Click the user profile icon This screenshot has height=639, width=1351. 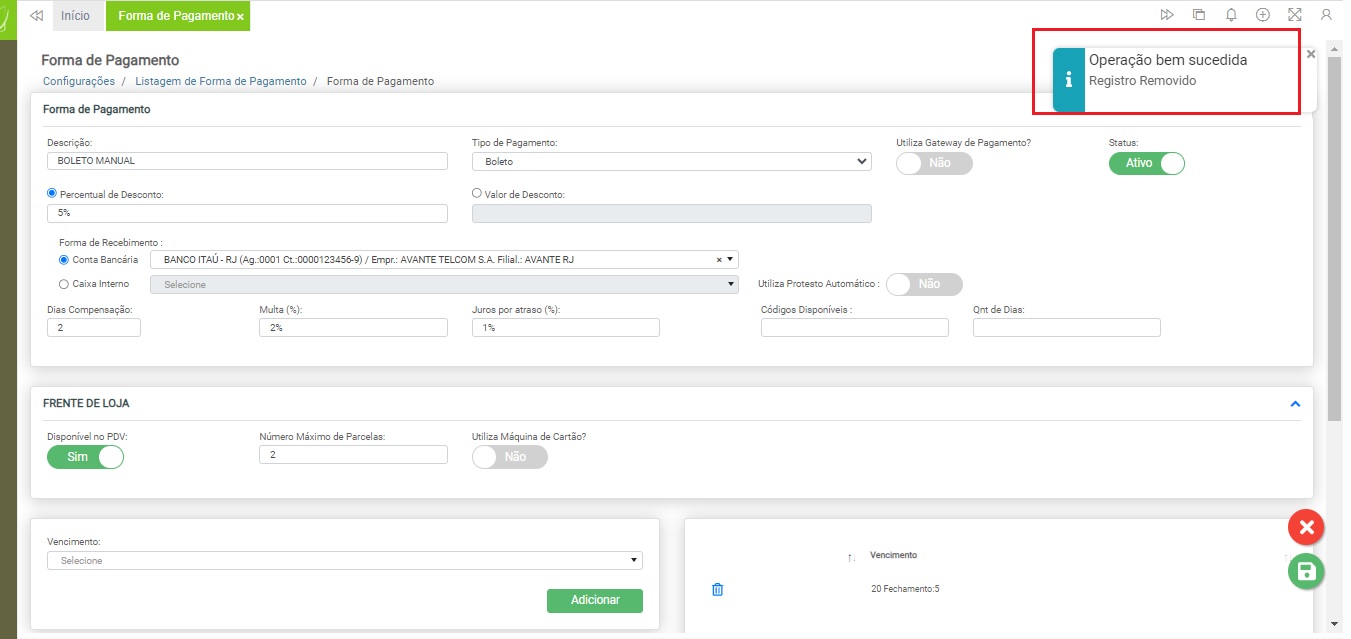click(x=1326, y=15)
